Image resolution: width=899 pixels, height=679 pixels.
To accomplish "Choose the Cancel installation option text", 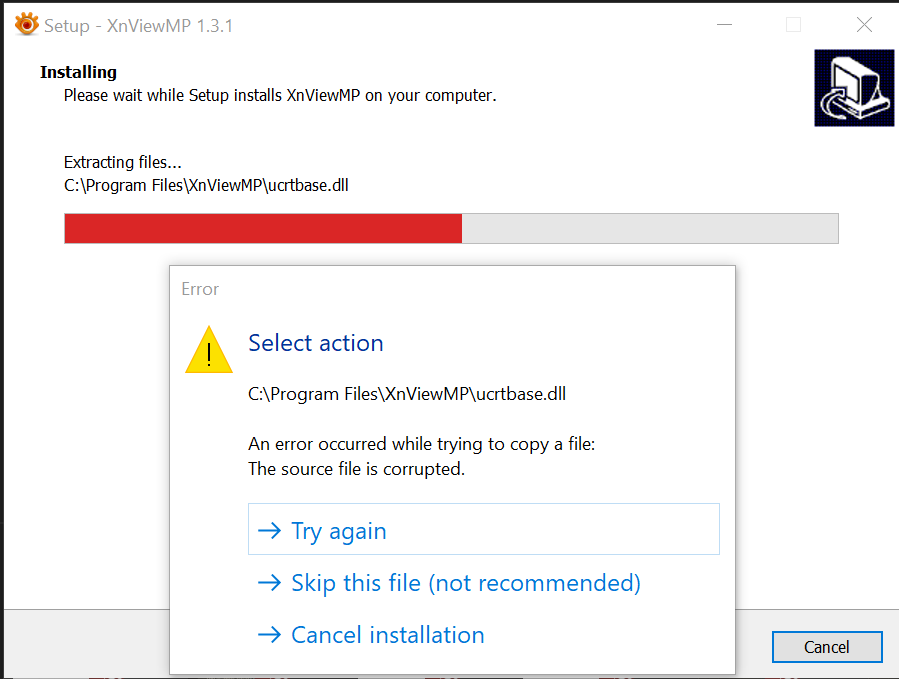I will [387, 635].
